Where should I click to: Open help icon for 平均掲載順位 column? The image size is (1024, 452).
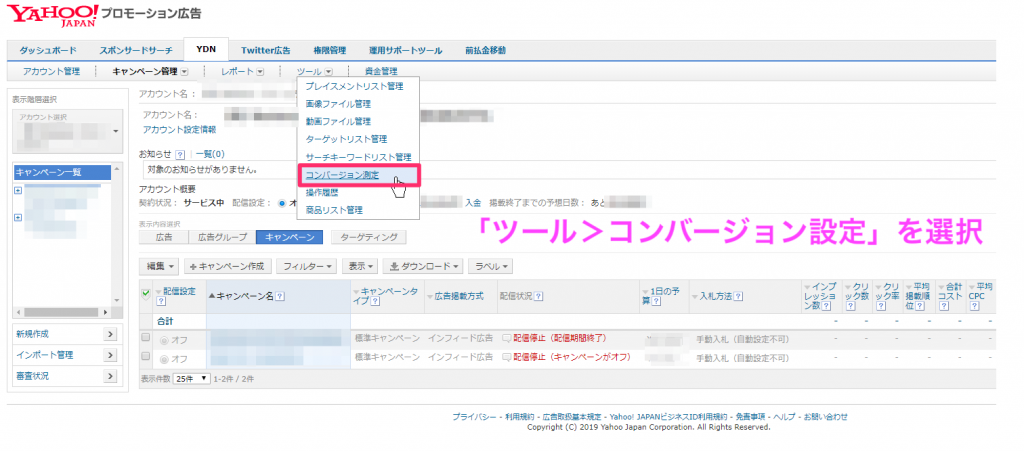click(921, 306)
